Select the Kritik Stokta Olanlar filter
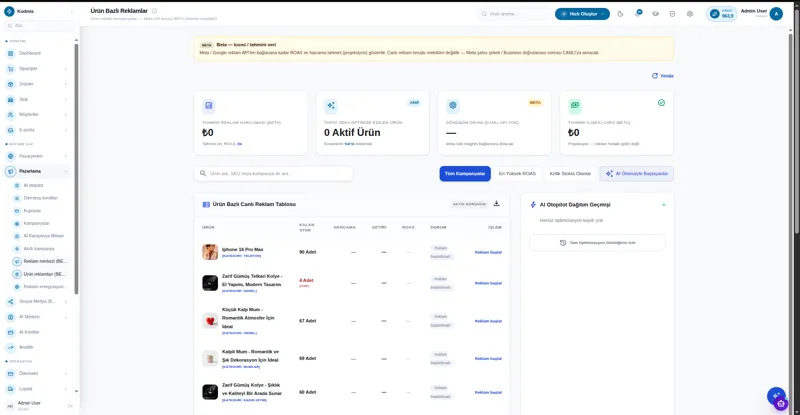Screen dimensions: 800x415 570,174
